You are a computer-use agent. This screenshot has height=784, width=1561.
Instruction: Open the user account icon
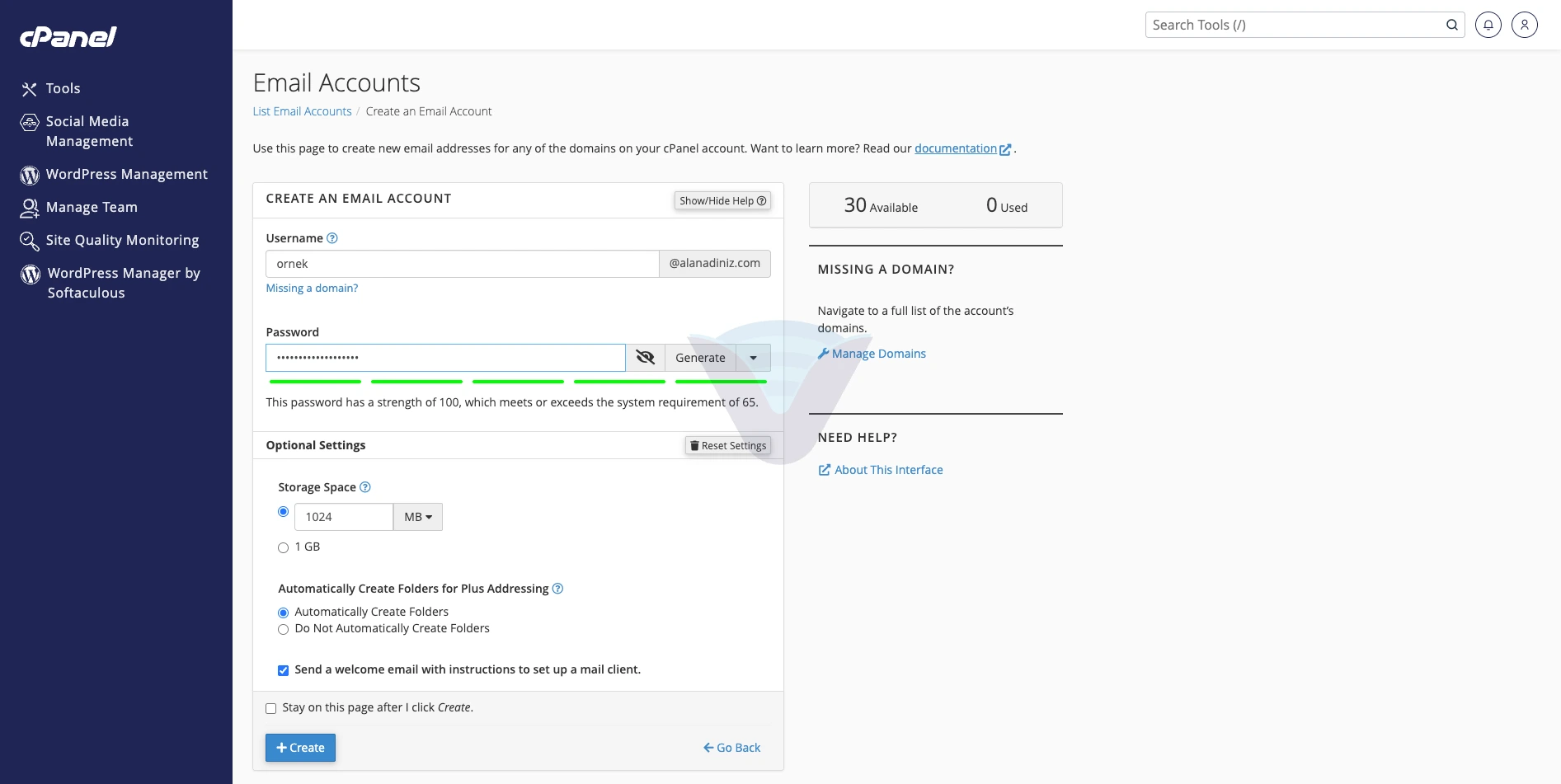[x=1525, y=25]
